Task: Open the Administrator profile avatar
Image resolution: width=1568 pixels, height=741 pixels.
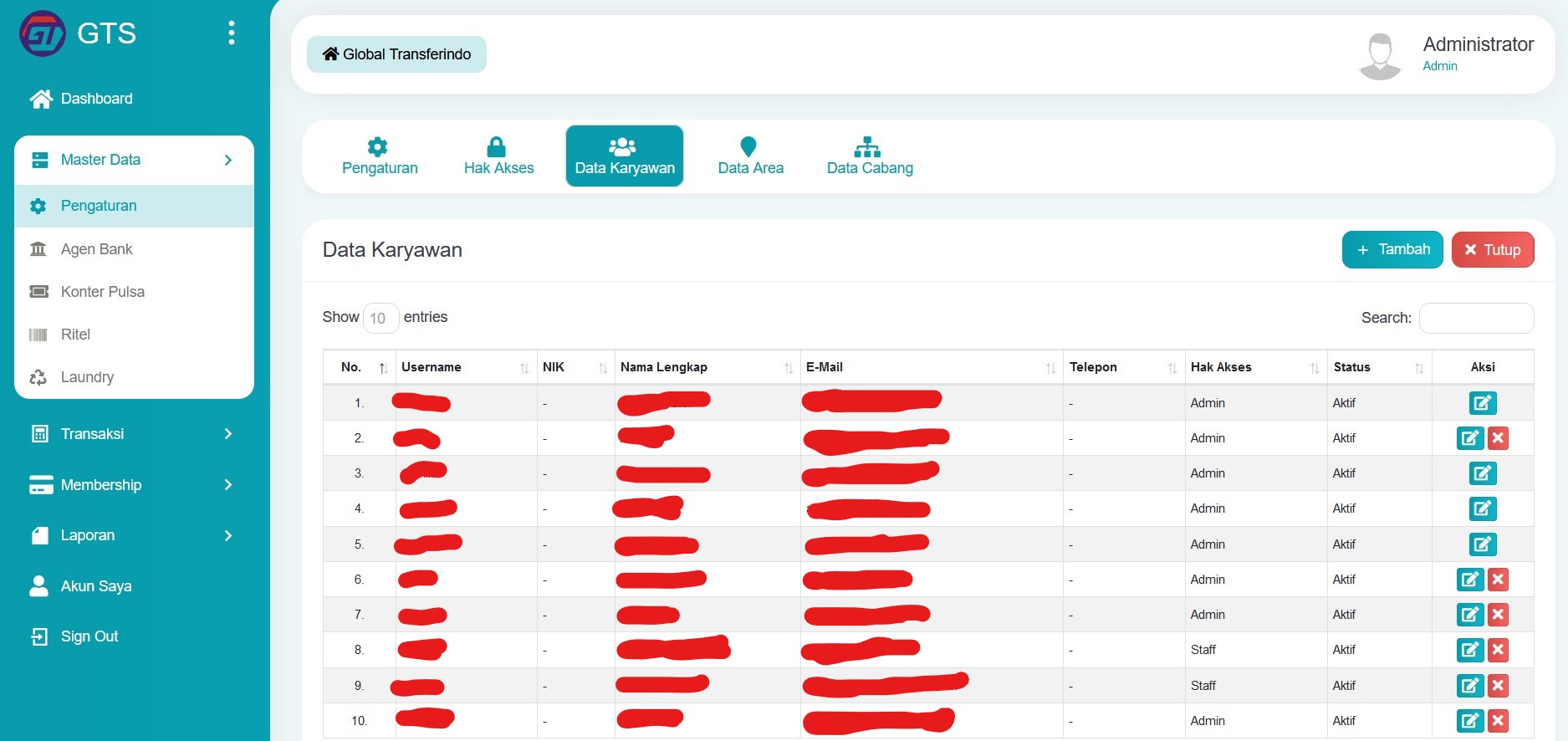Action: point(1380,56)
